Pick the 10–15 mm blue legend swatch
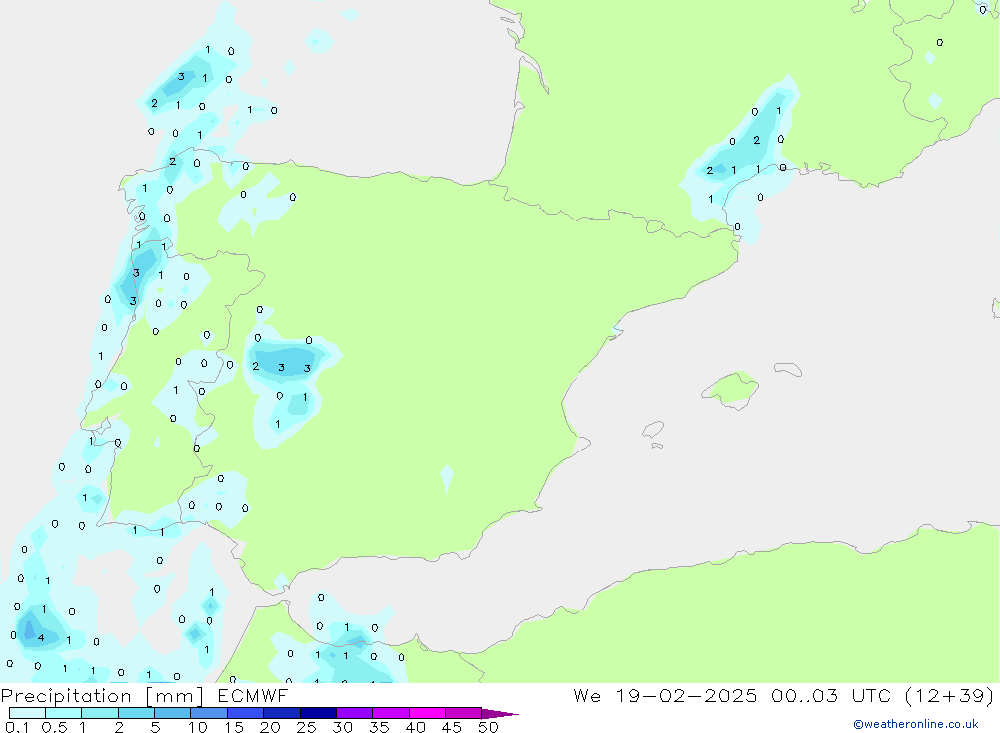 209,713
